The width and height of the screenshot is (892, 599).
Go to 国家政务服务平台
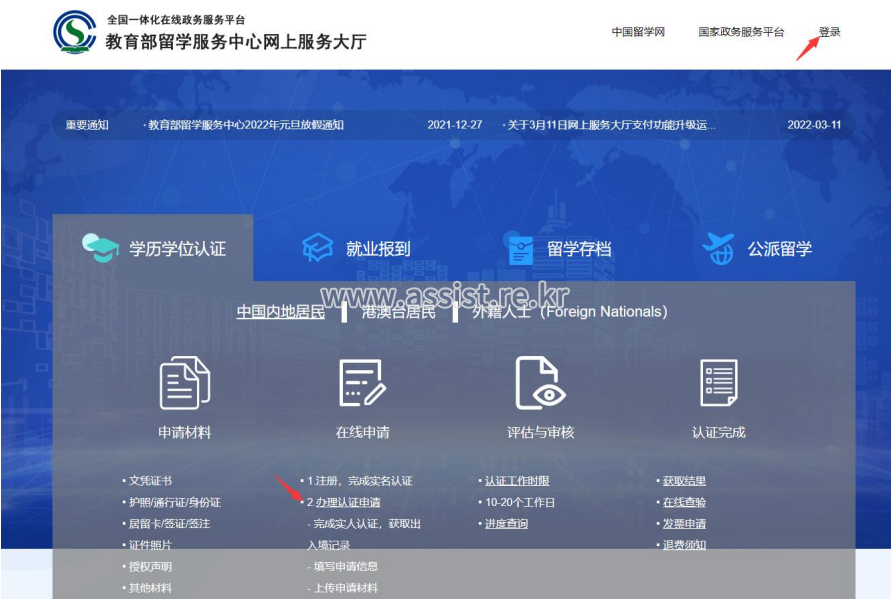(x=741, y=32)
